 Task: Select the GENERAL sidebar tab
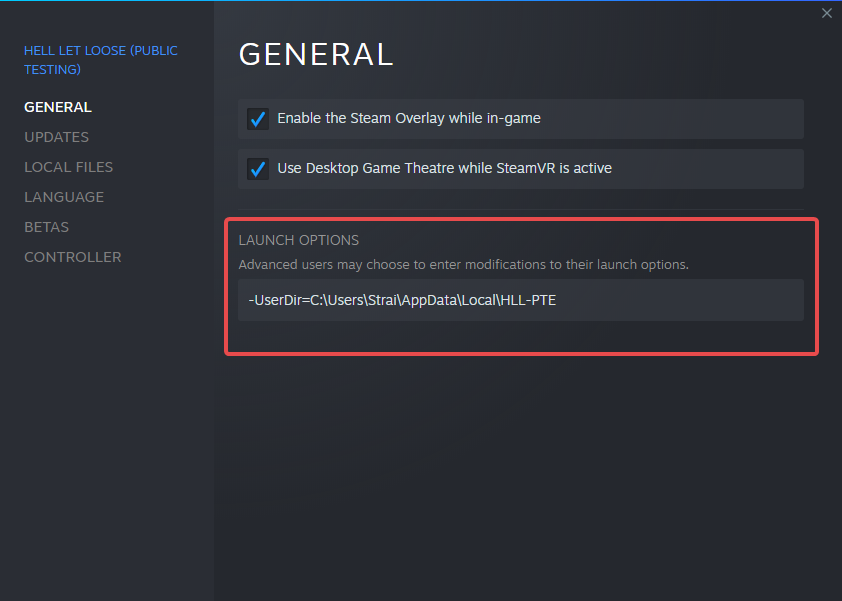(x=58, y=107)
